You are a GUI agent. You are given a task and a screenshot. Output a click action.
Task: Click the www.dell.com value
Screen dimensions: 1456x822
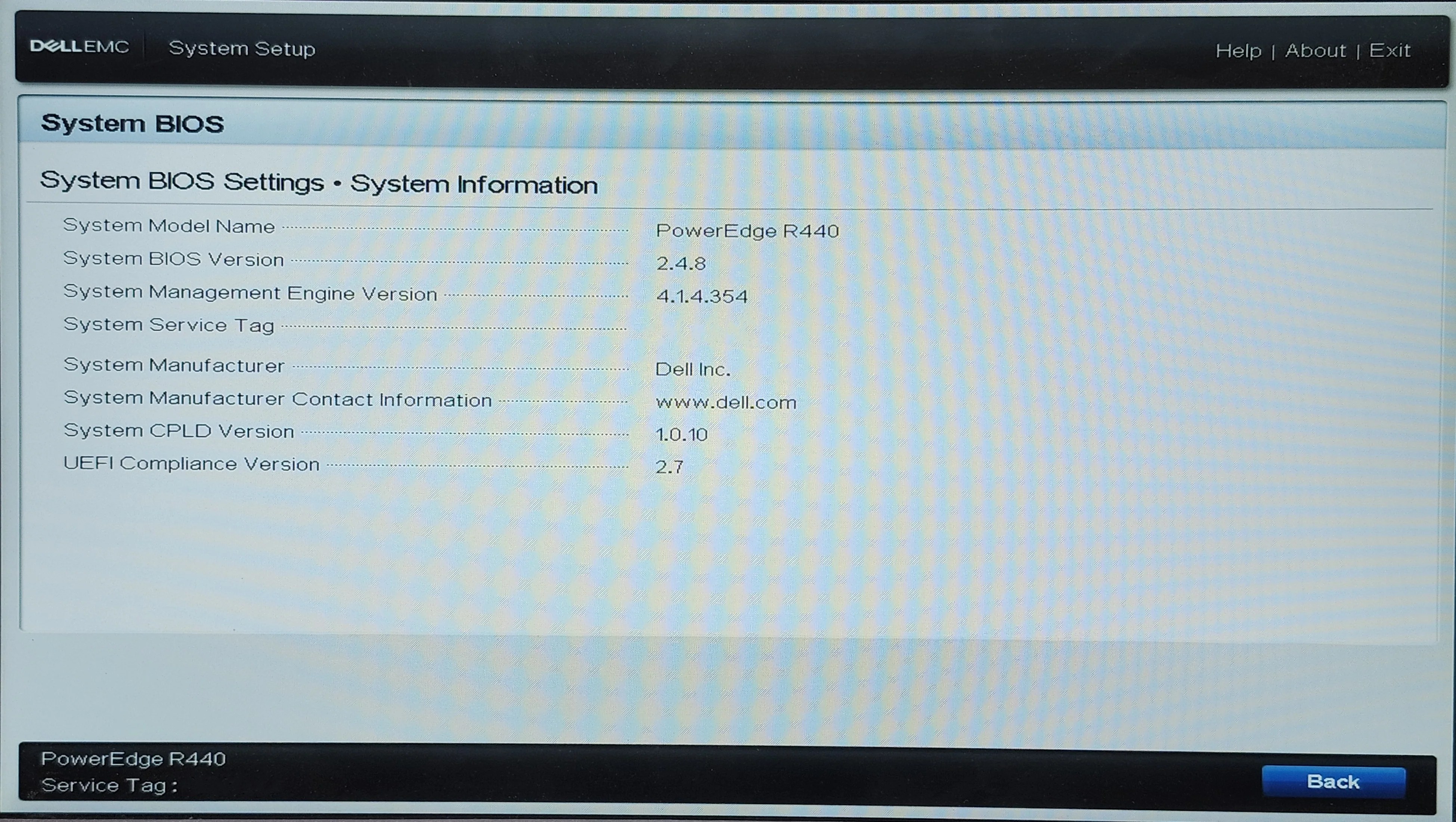tap(726, 402)
